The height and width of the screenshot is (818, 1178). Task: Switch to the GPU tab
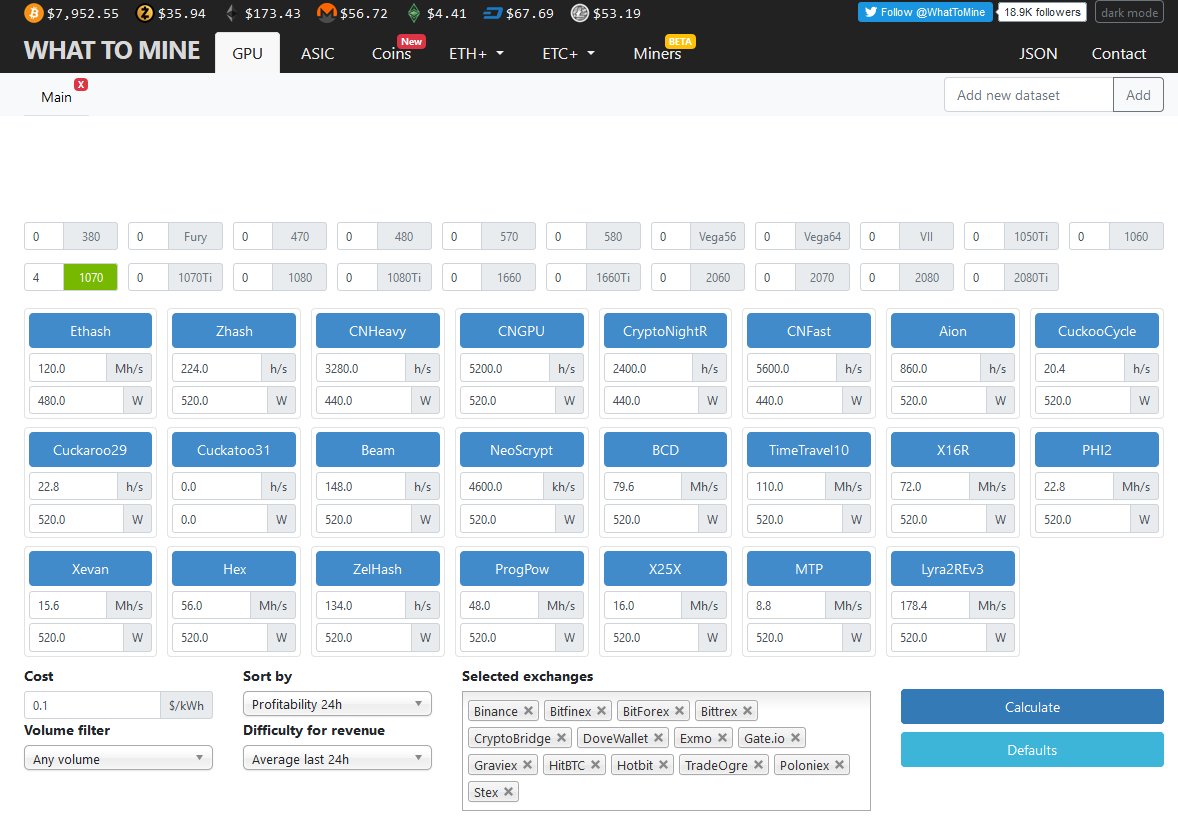tap(247, 53)
